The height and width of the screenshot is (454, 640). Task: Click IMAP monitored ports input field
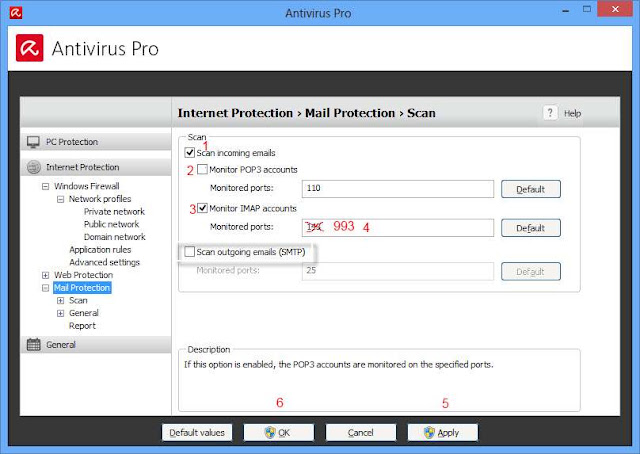tap(398, 227)
